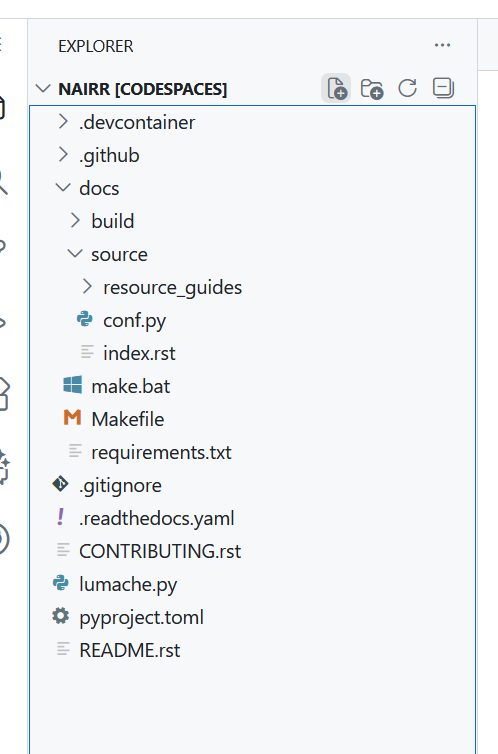
Task: Click the New Folder icon
Action: click(x=372, y=88)
